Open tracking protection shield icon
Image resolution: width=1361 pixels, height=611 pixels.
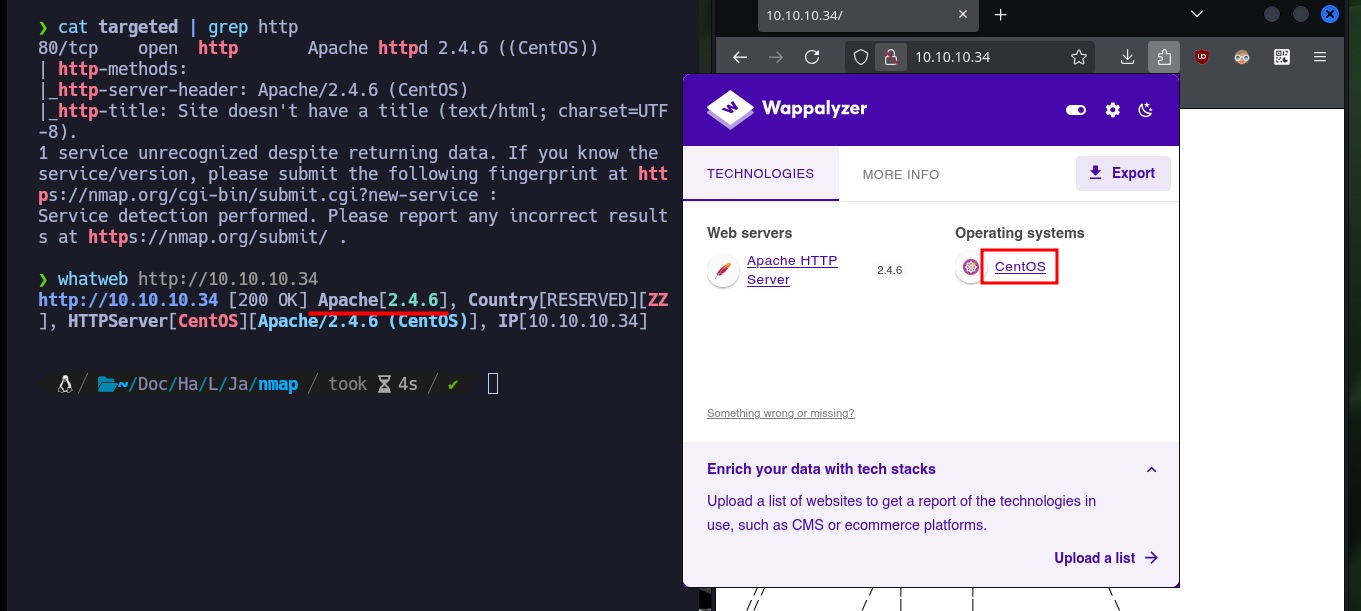(861, 57)
